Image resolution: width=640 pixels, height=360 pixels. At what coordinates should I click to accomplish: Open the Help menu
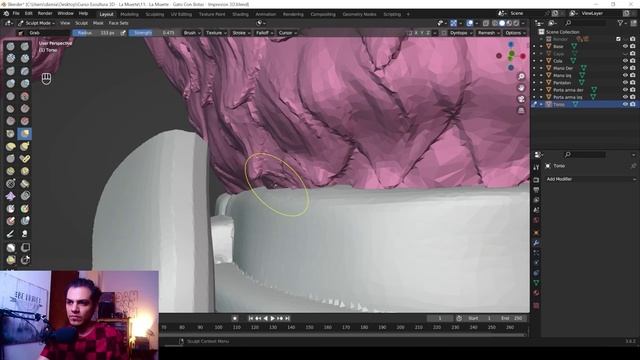[x=83, y=13]
